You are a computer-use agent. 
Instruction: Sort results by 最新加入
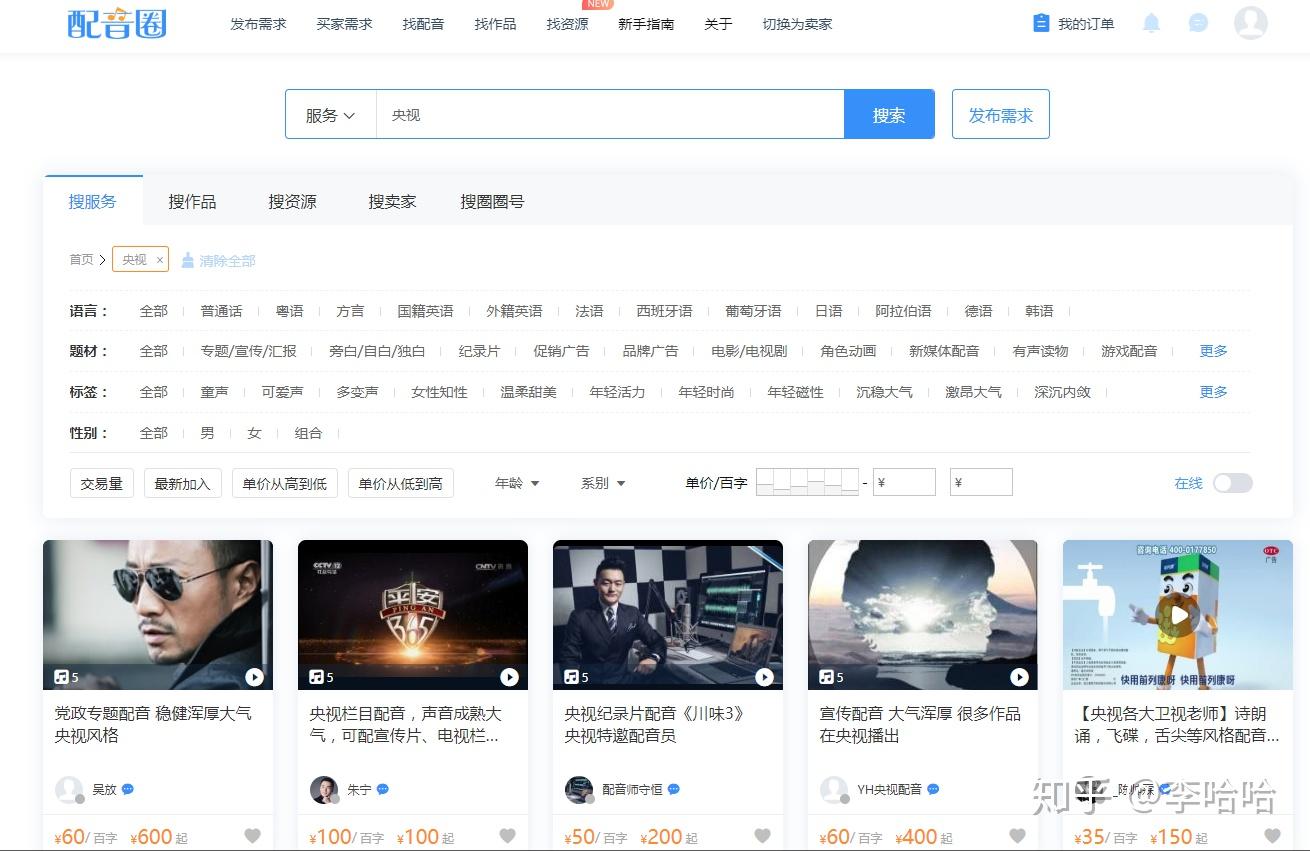click(x=183, y=483)
